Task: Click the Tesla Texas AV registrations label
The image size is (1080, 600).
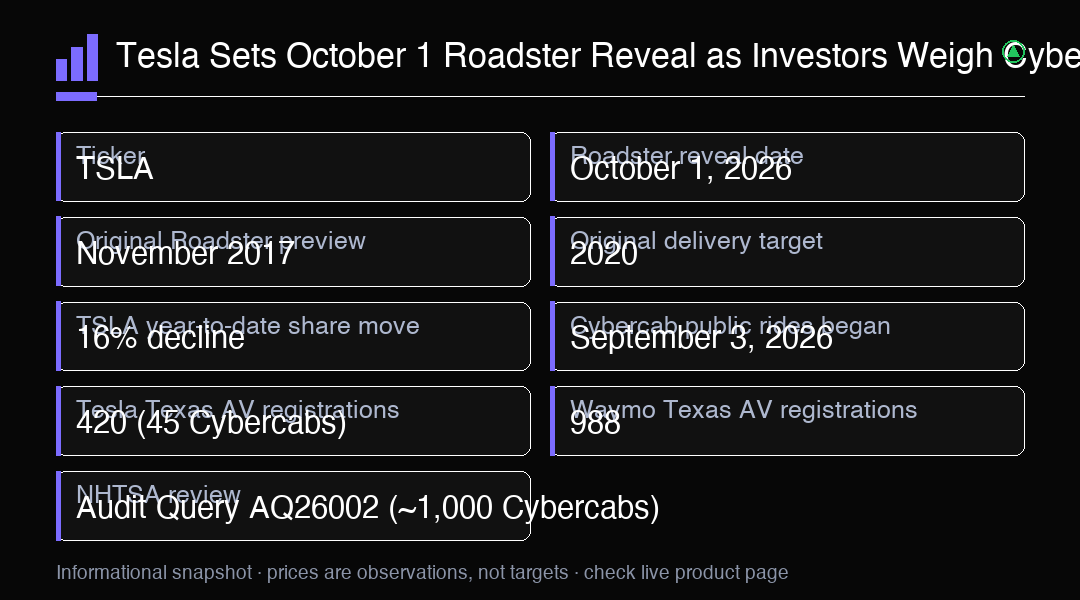Action: (238, 410)
